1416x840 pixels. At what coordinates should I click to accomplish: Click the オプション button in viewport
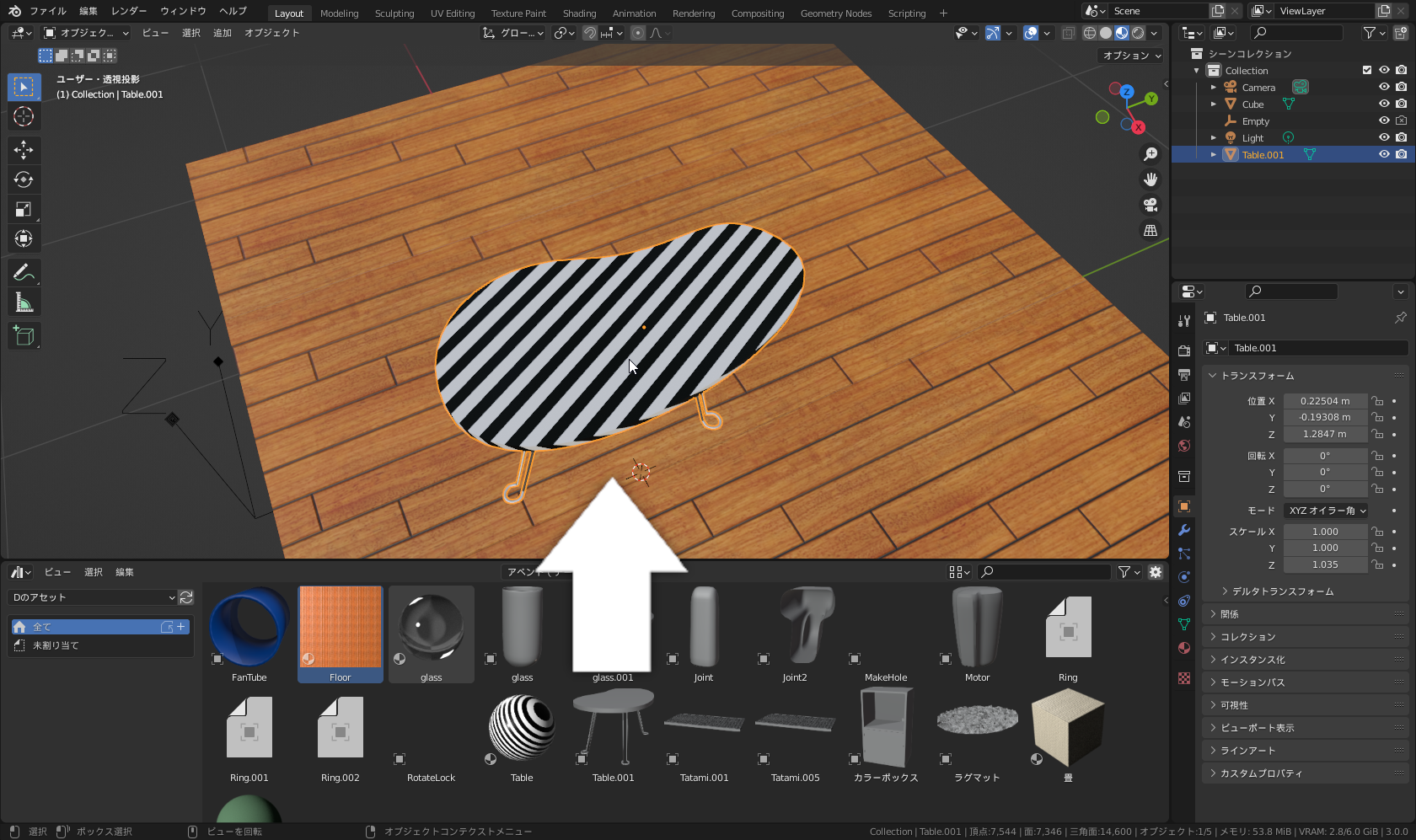click(1131, 56)
